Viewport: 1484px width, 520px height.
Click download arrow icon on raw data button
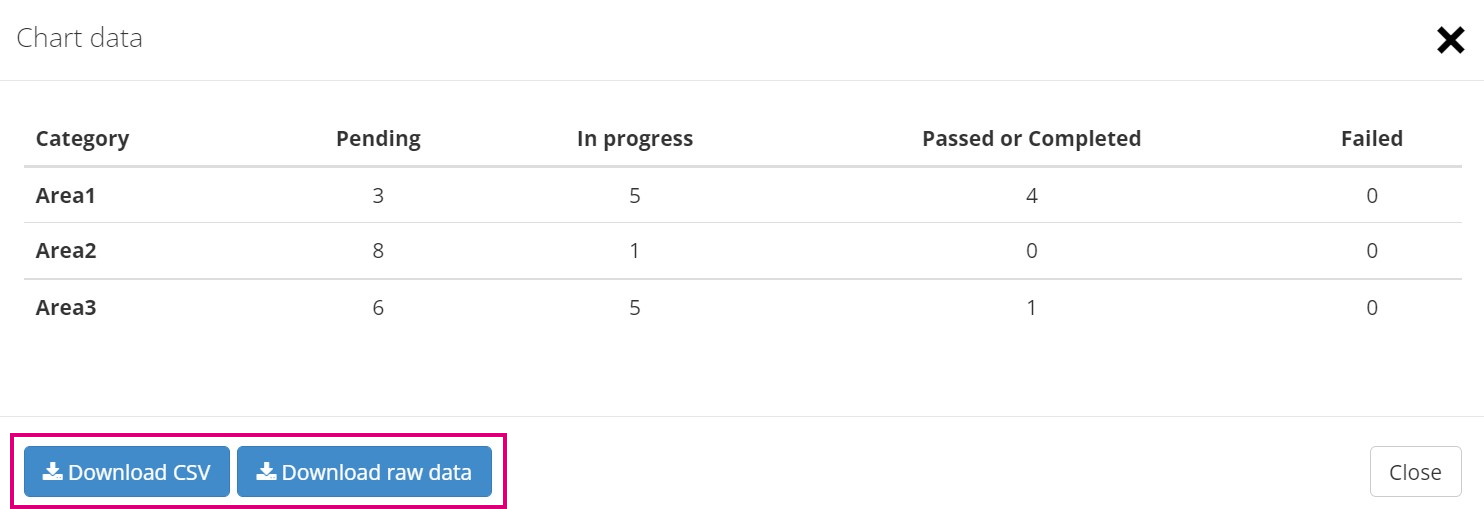click(266, 472)
